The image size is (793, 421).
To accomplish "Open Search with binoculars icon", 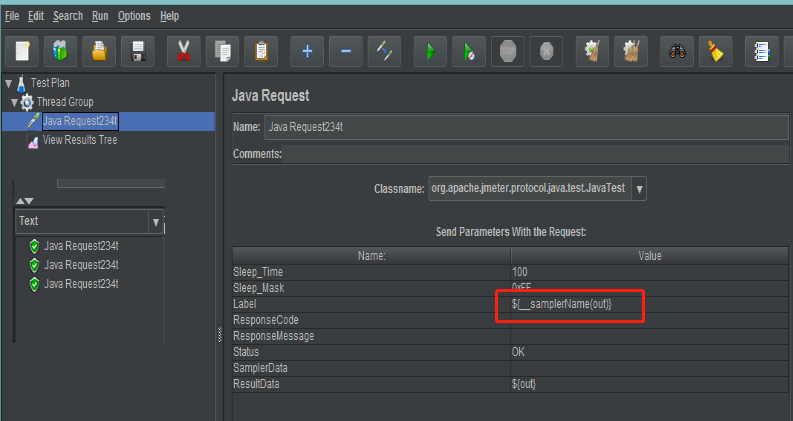I will 677,51.
